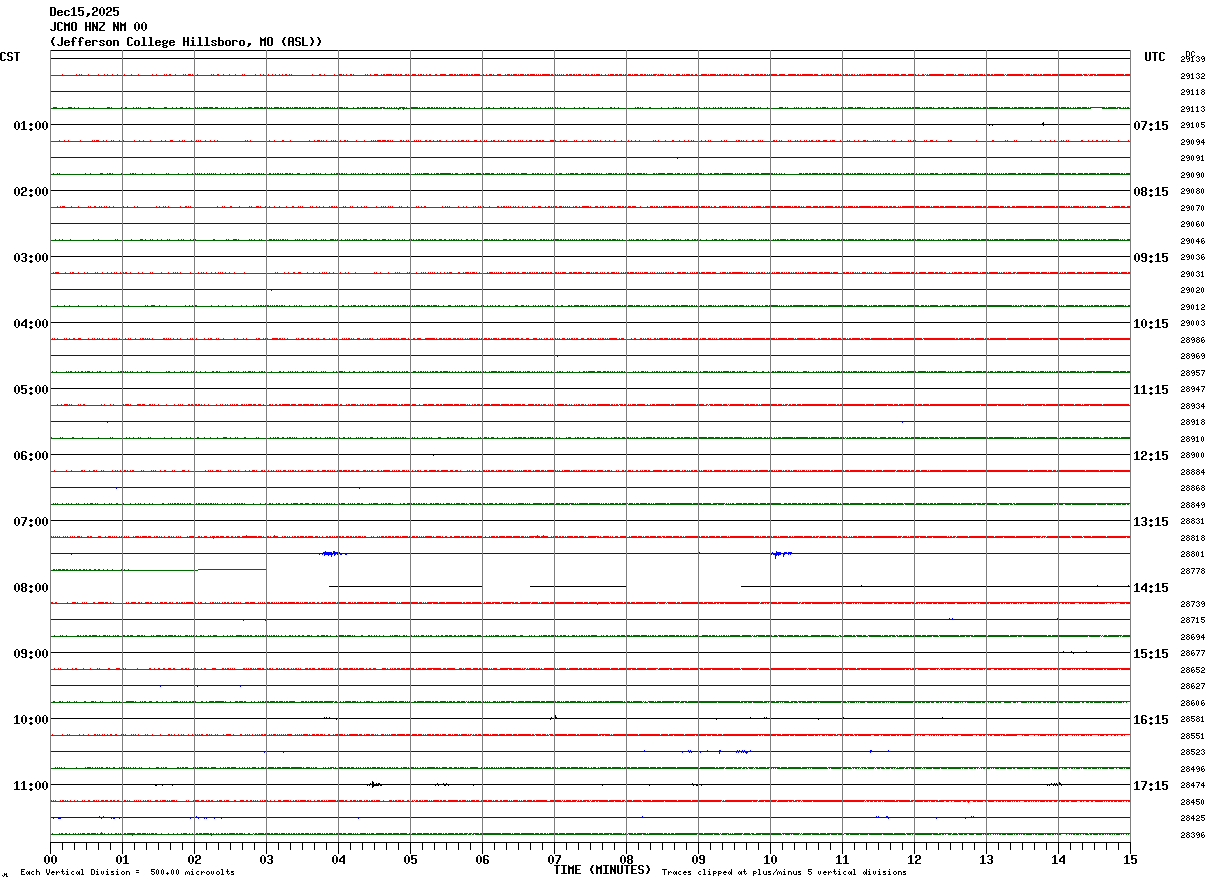
Task: Click the "08:00" CST time label
Action: click(x=31, y=587)
